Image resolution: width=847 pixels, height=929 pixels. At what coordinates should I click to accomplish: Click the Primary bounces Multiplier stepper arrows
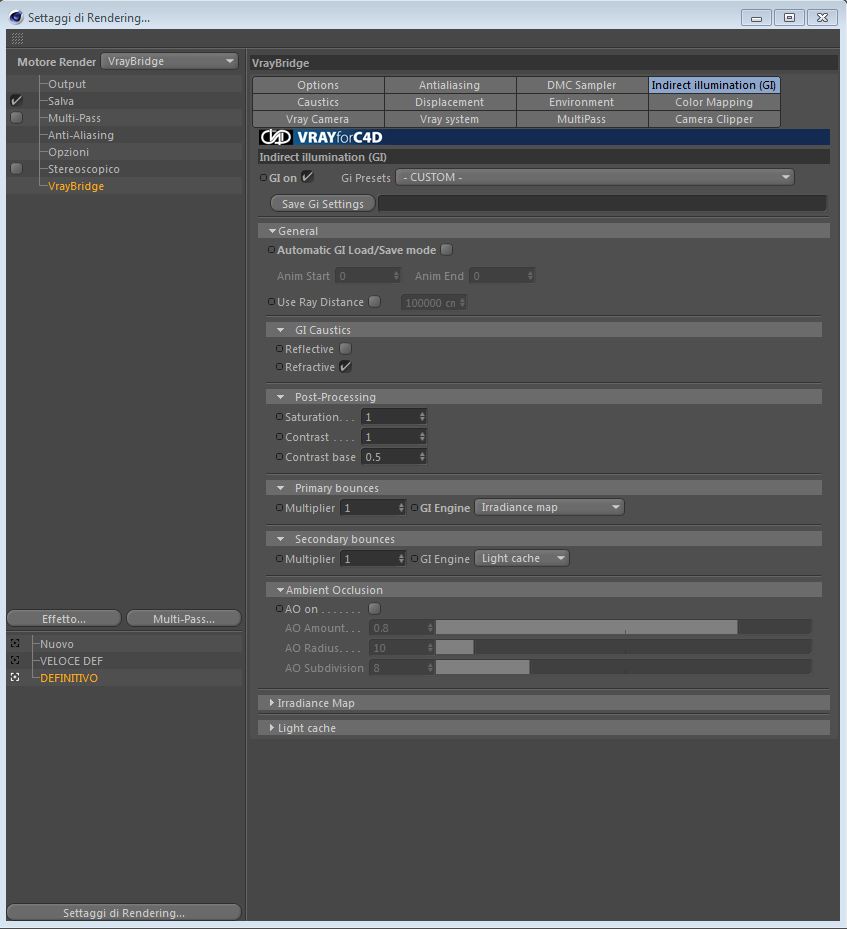[x=401, y=508]
